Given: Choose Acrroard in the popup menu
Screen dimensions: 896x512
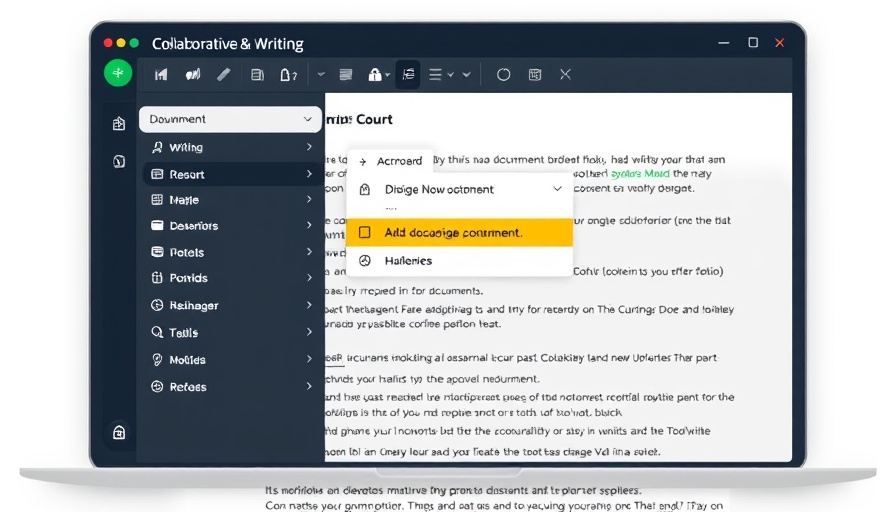Looking at the screenshot, I should (x=390, y=161).
